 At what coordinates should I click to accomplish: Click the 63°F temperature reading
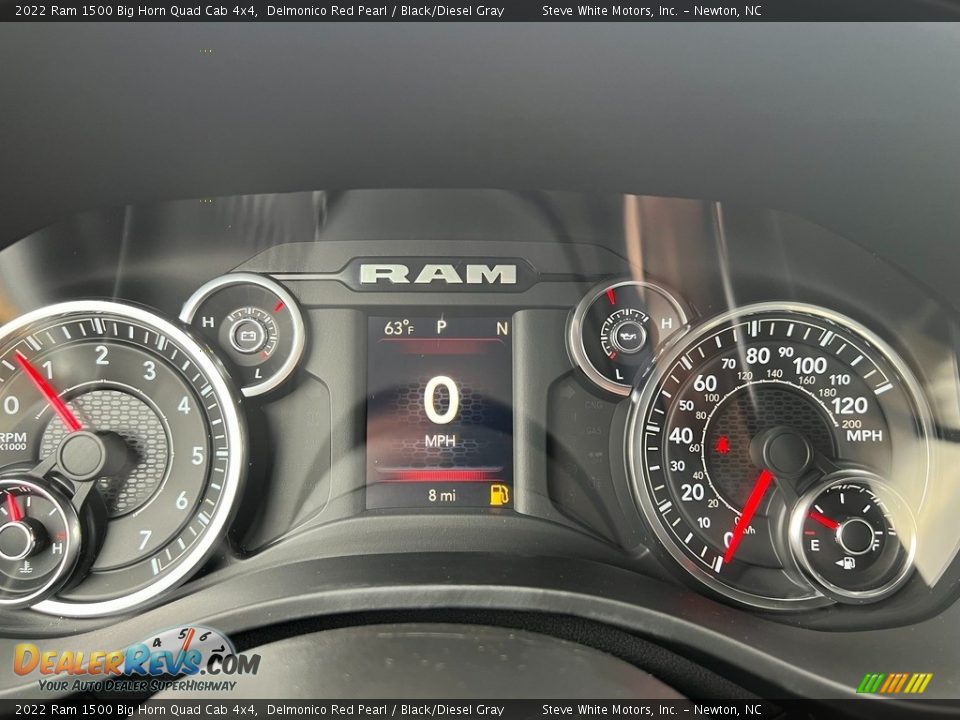coord(399,328)
